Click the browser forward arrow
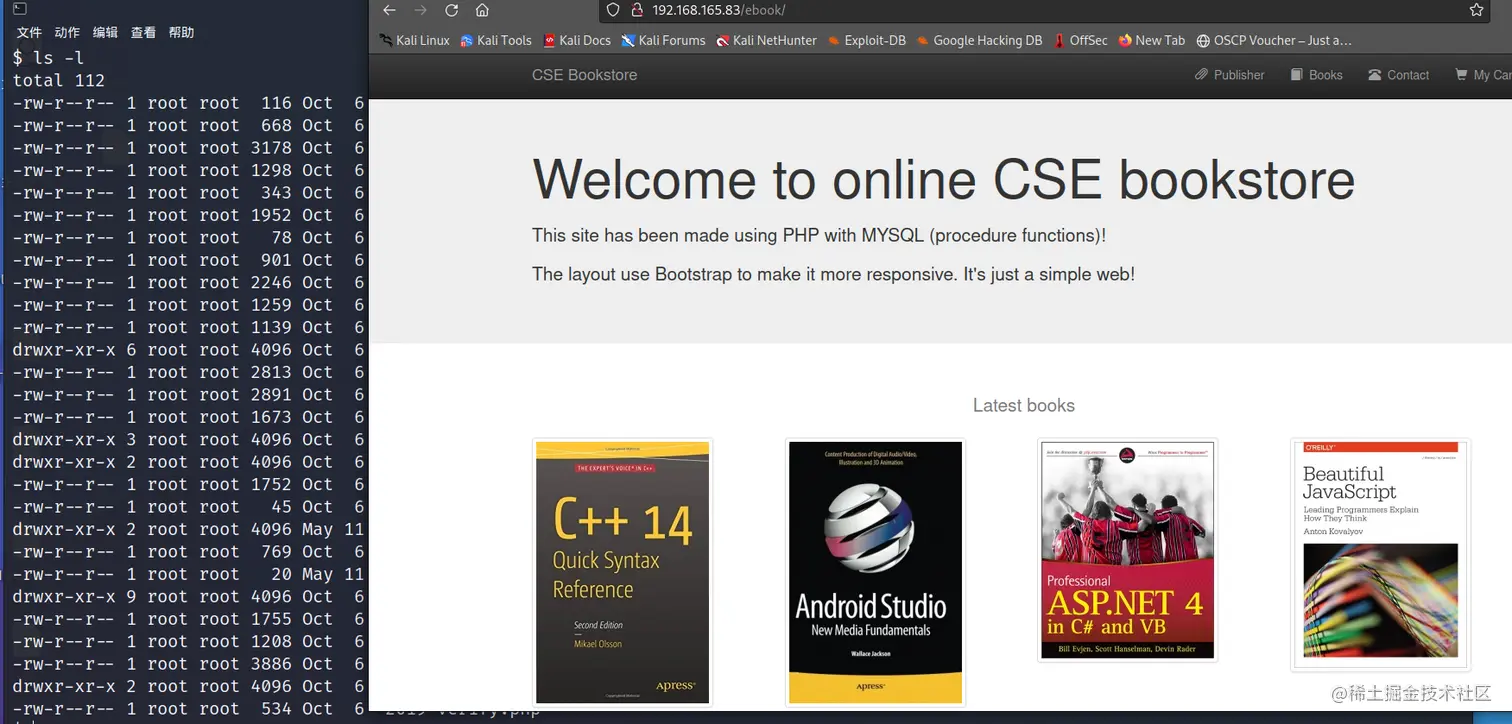Viewport: 1512px width, 724px height. coord(420,10)
